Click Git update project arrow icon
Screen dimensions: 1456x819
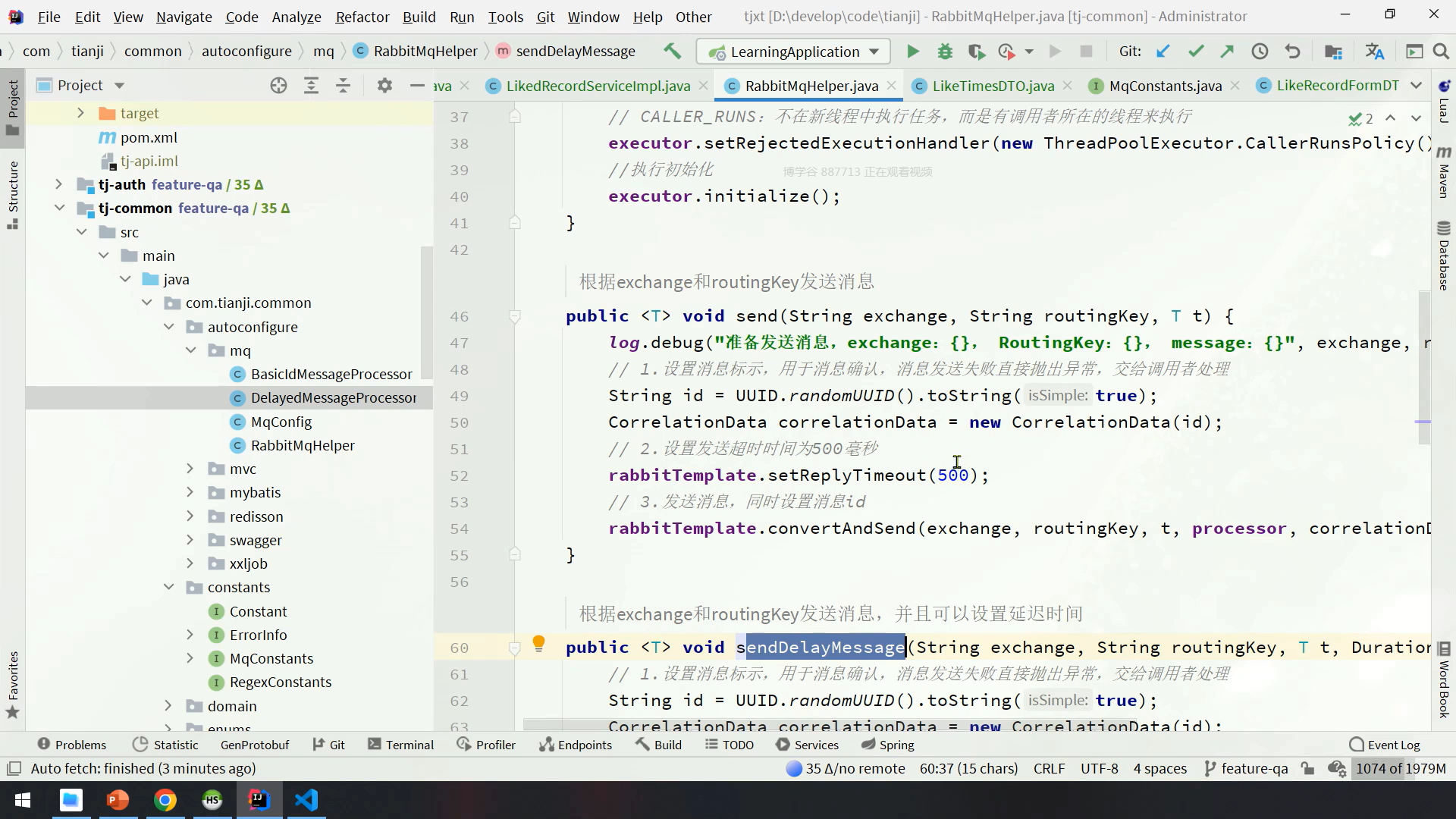pyautogui.click(x=1163, y=52)
